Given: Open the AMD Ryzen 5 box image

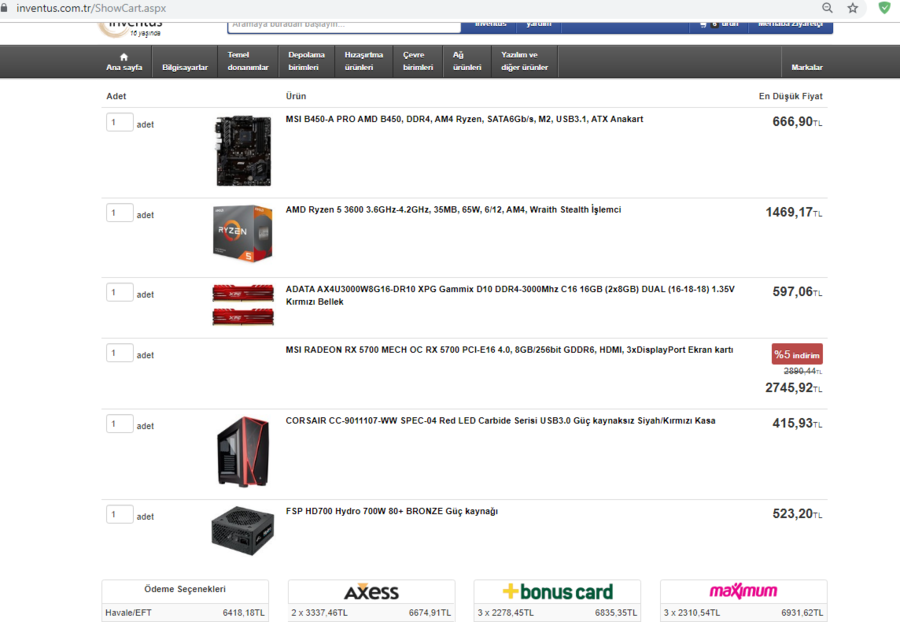Looking at the screenshot, I should pos(243,234).
